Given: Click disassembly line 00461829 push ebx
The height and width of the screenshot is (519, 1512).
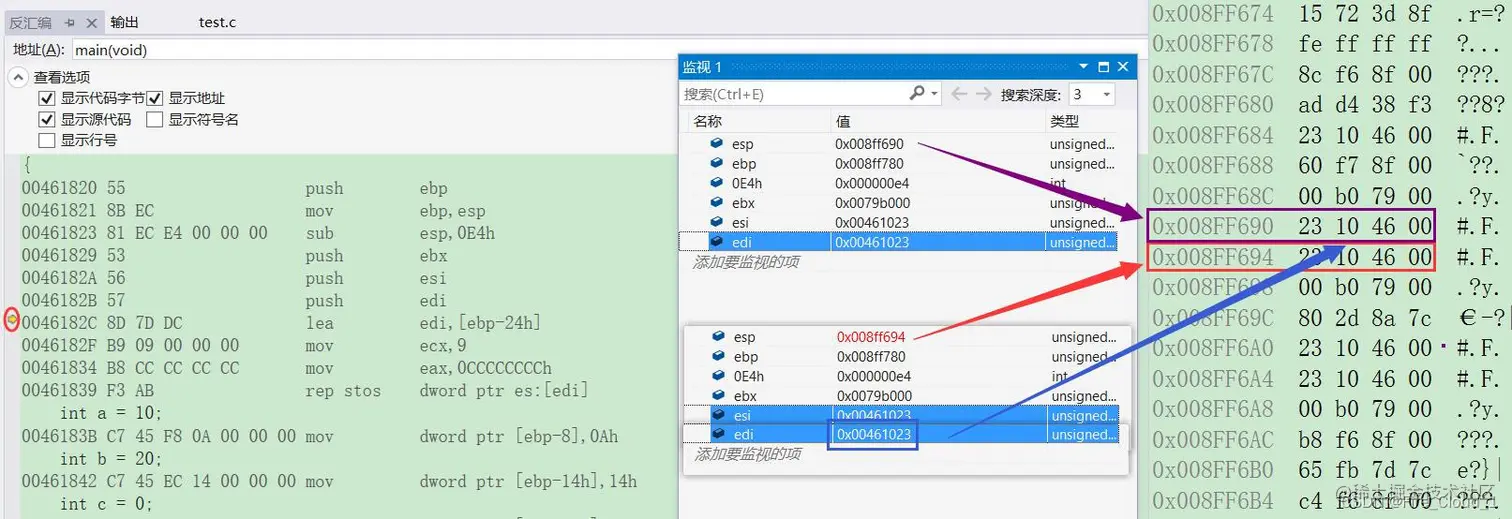Looking at the screenshot, I should point(235,256).
